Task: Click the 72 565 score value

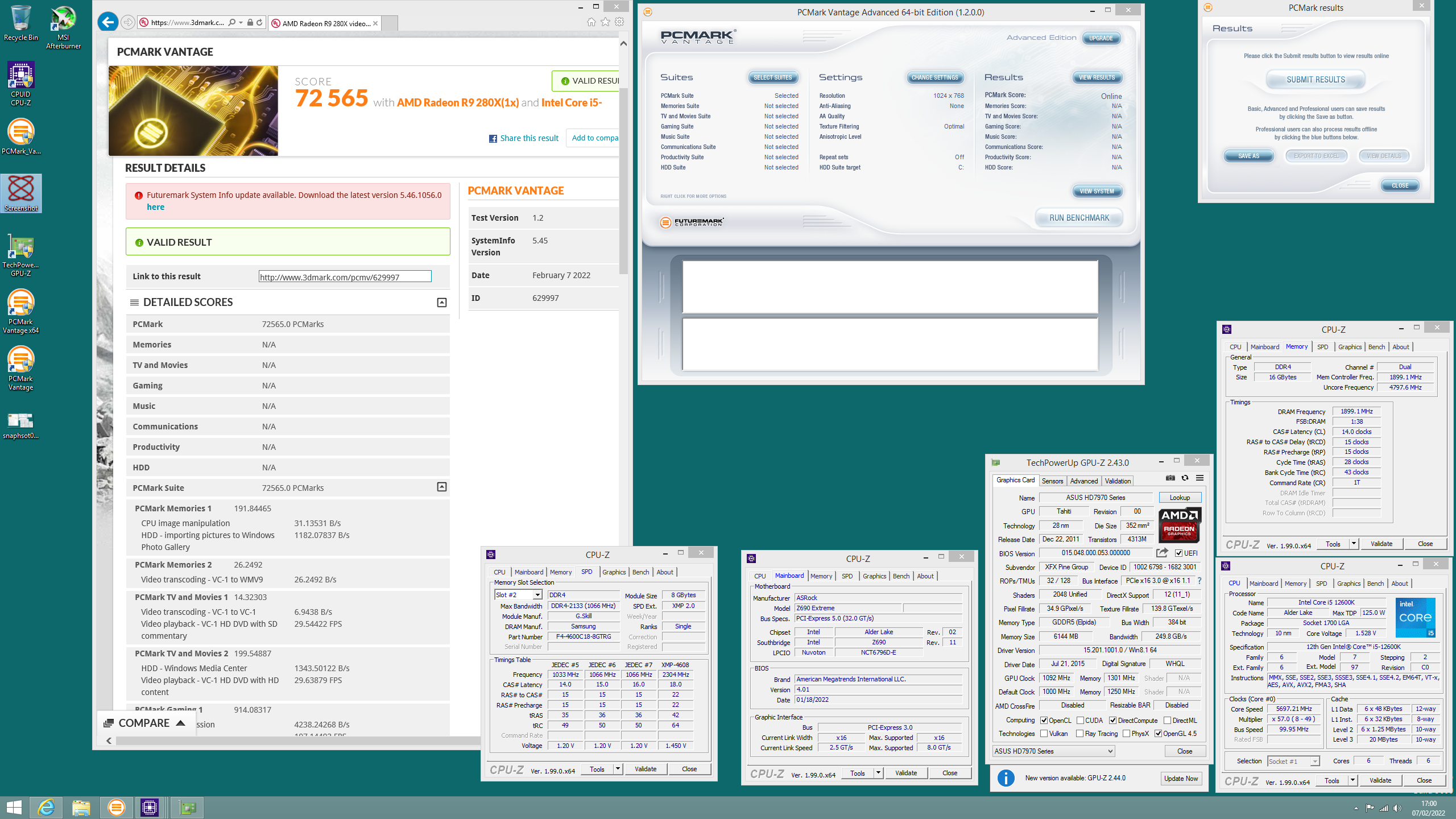Action: [332, 99]
